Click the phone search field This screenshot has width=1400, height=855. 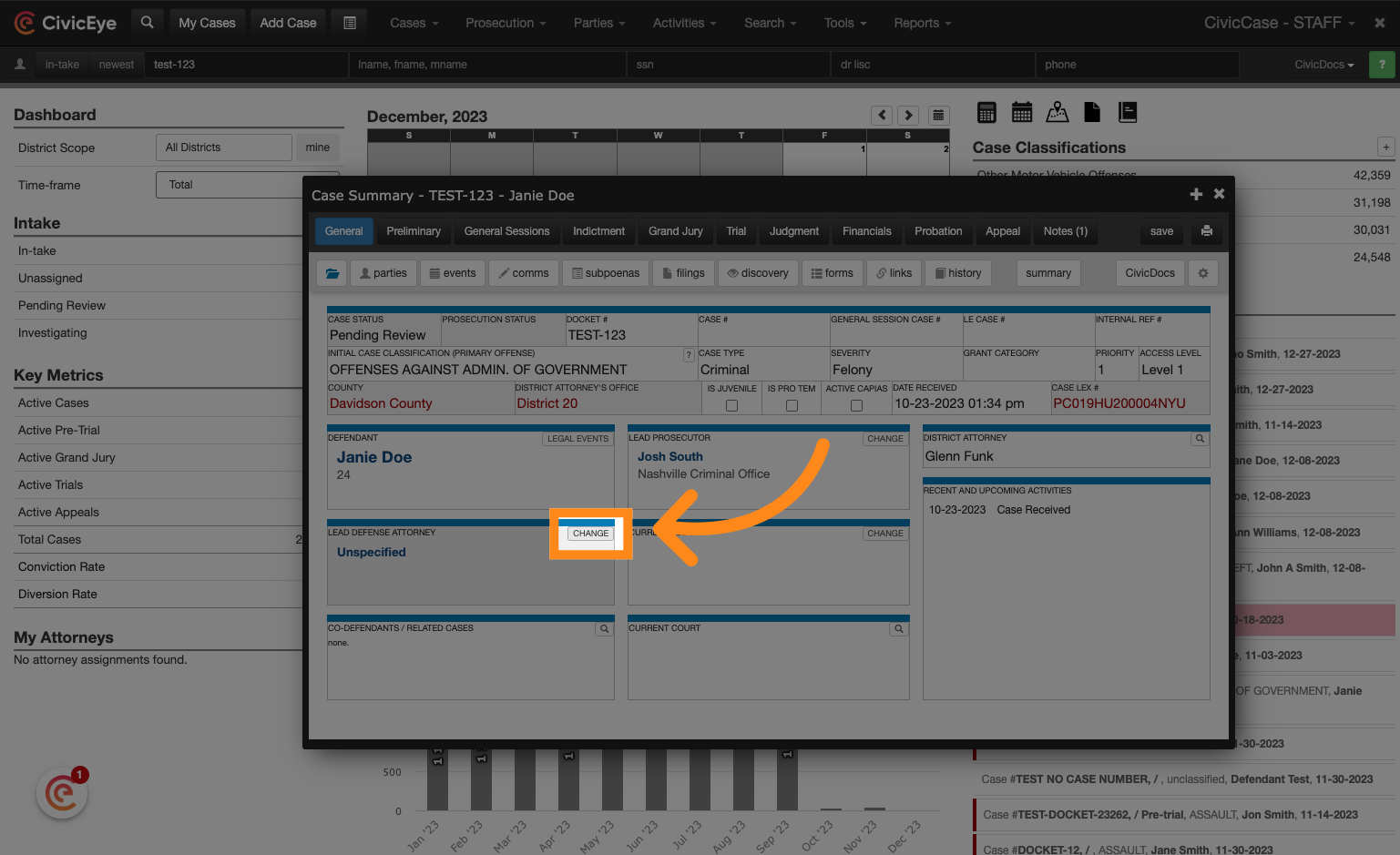pyautogui.click(x=1137, y=65)
